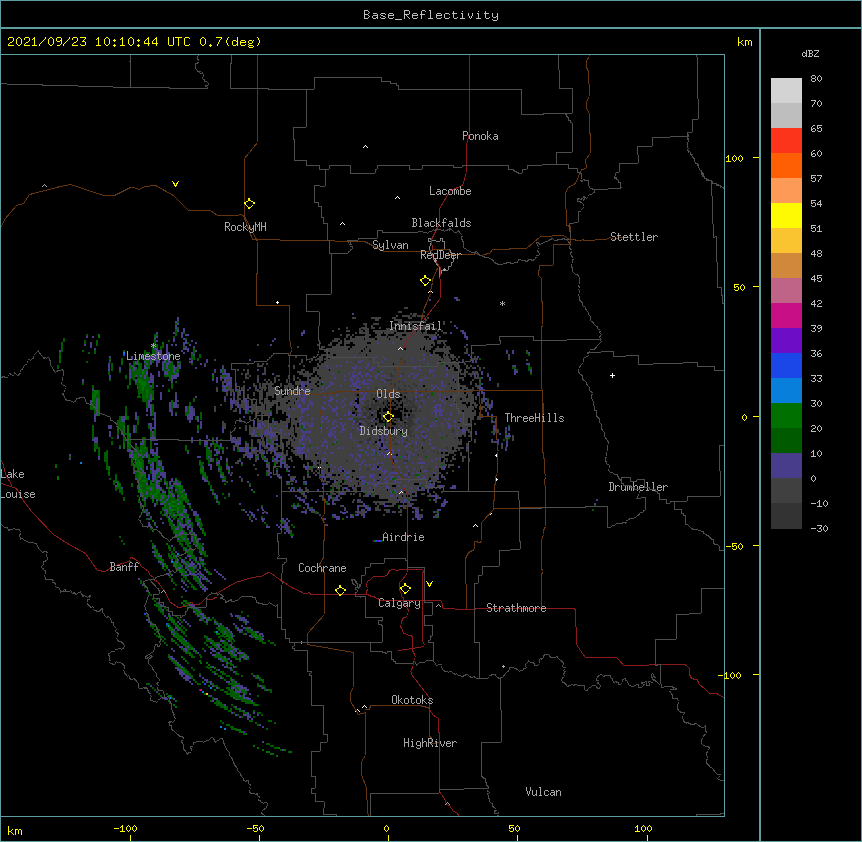Image resolution: width=862 pixels, height=842 pixels.
Task: Click the Sylvan label
Action: (x=390, y=245)
